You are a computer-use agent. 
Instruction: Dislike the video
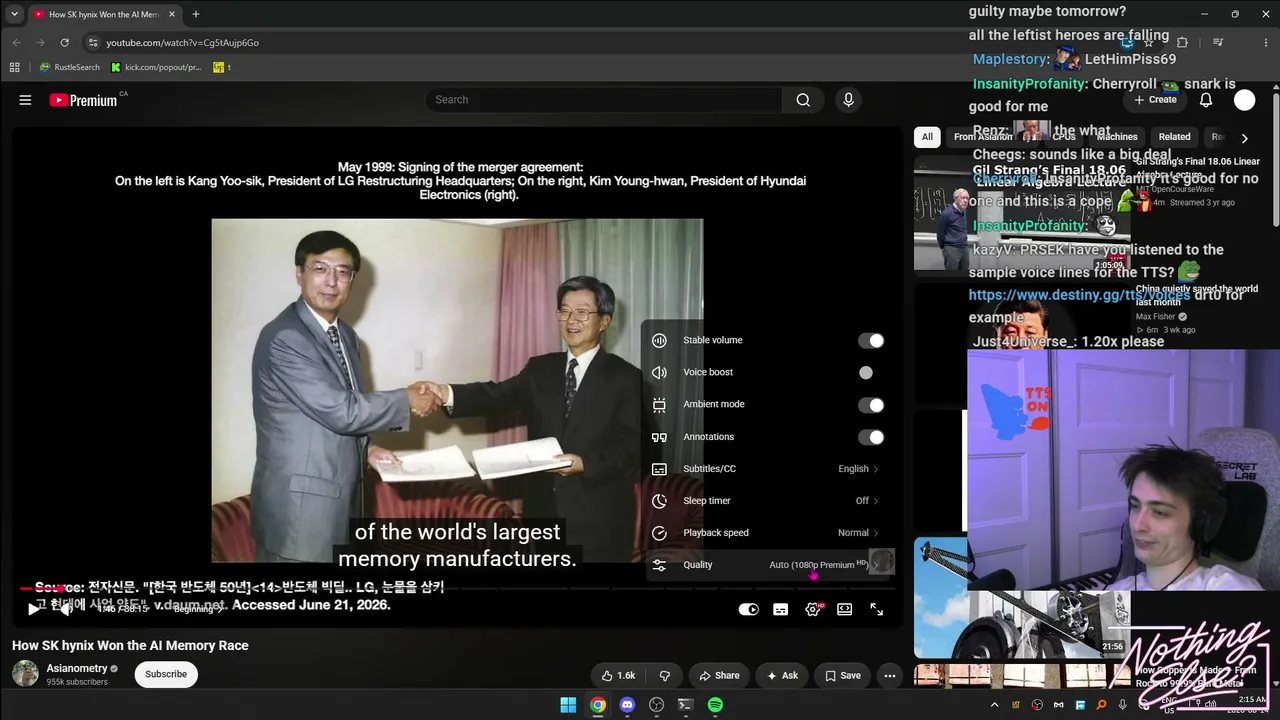click(665, 675)
